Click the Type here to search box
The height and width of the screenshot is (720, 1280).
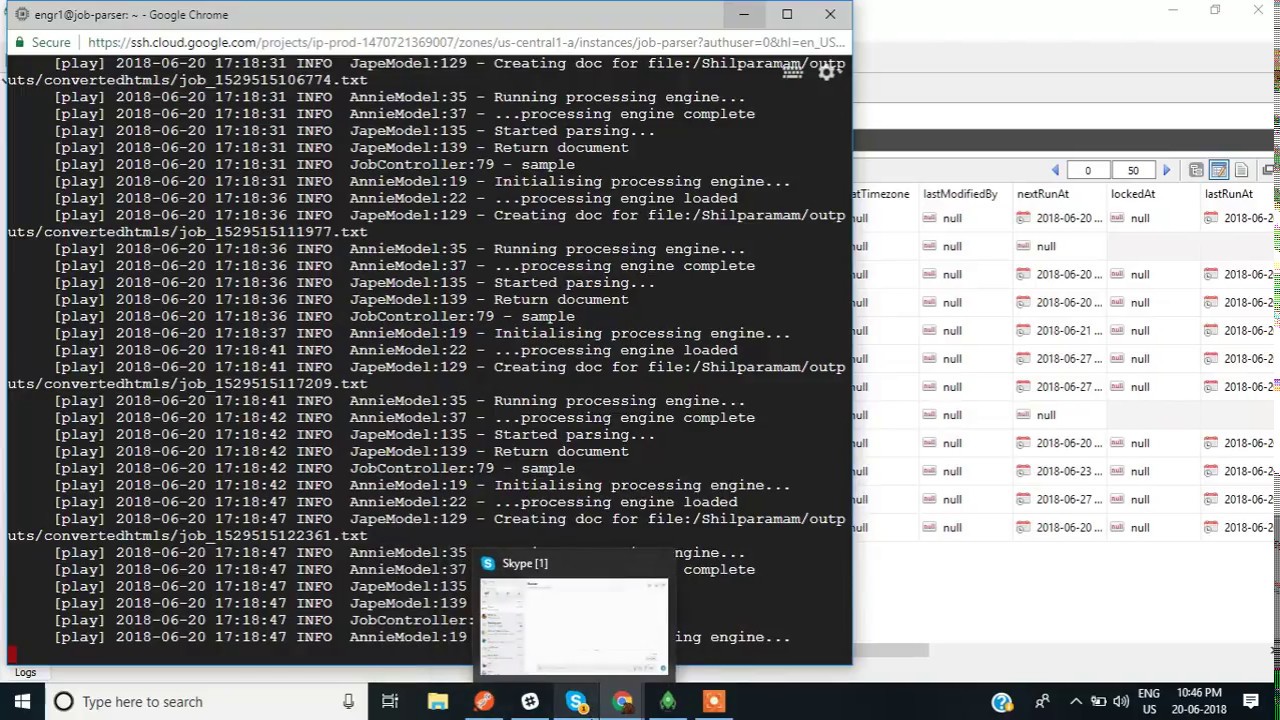(200, 701)
